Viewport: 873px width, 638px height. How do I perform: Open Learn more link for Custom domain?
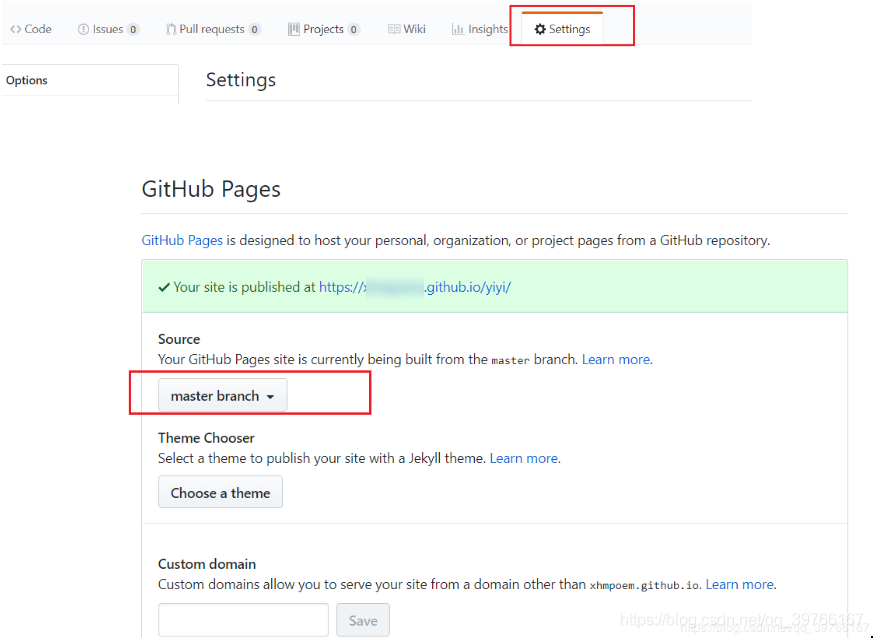[x=739, y=585]
